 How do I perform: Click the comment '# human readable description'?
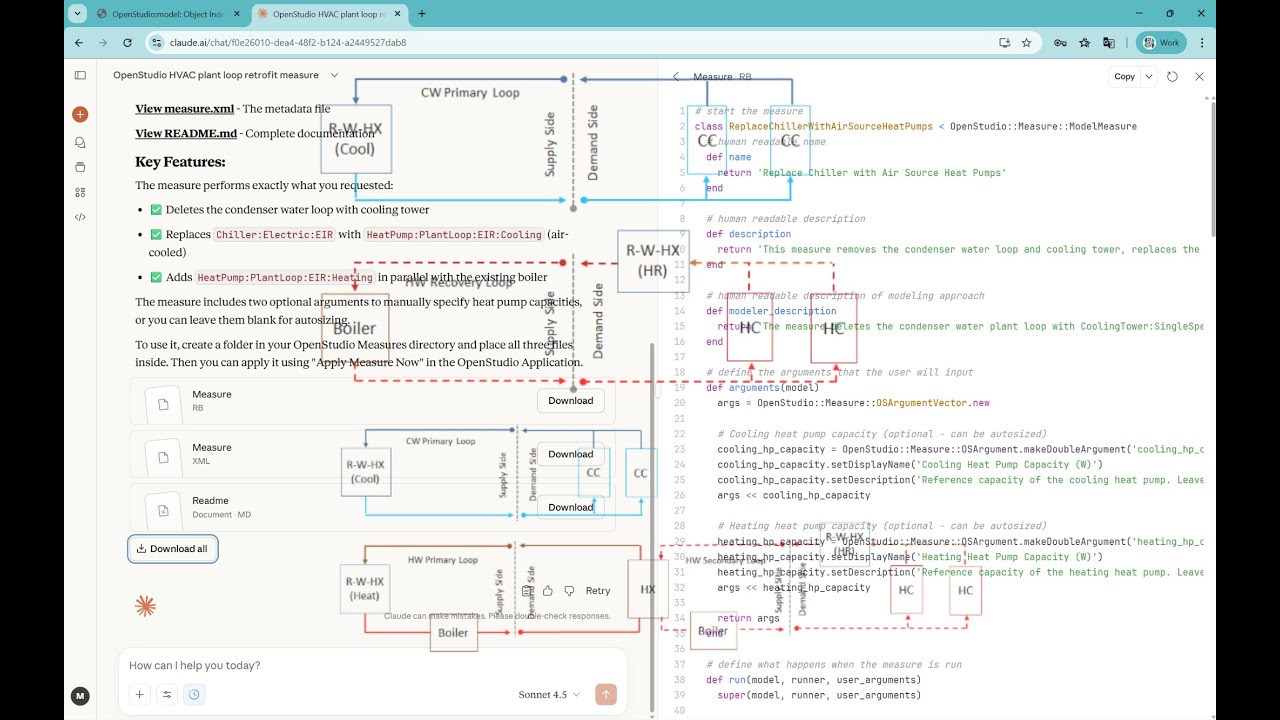click(786, 219)
